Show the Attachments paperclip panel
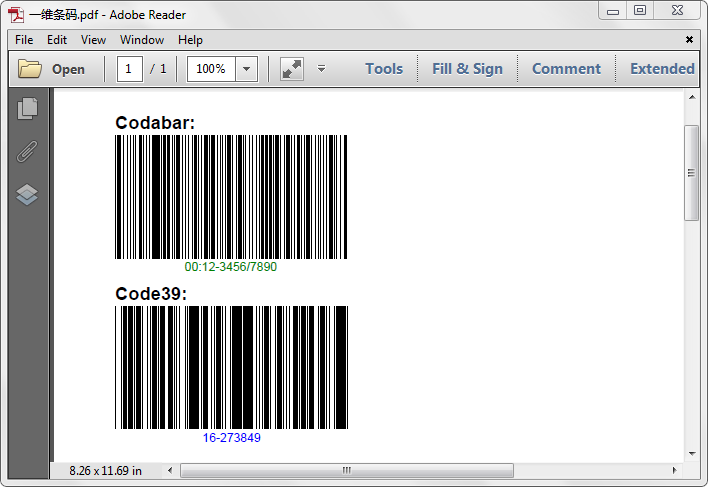This screenshot has width=708, height=487. [x=27, y=151]
